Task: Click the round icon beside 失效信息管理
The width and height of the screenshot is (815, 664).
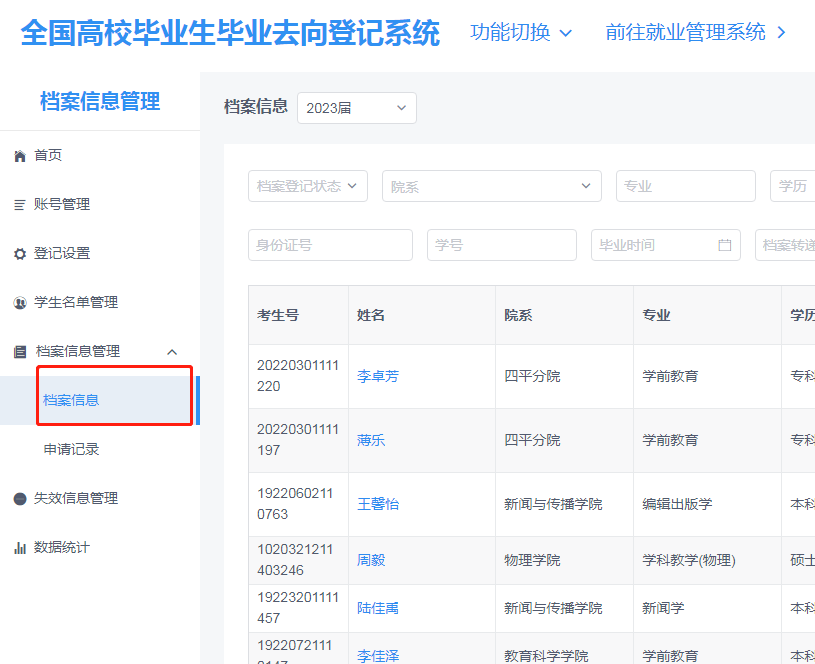Action: coord(20,499)
